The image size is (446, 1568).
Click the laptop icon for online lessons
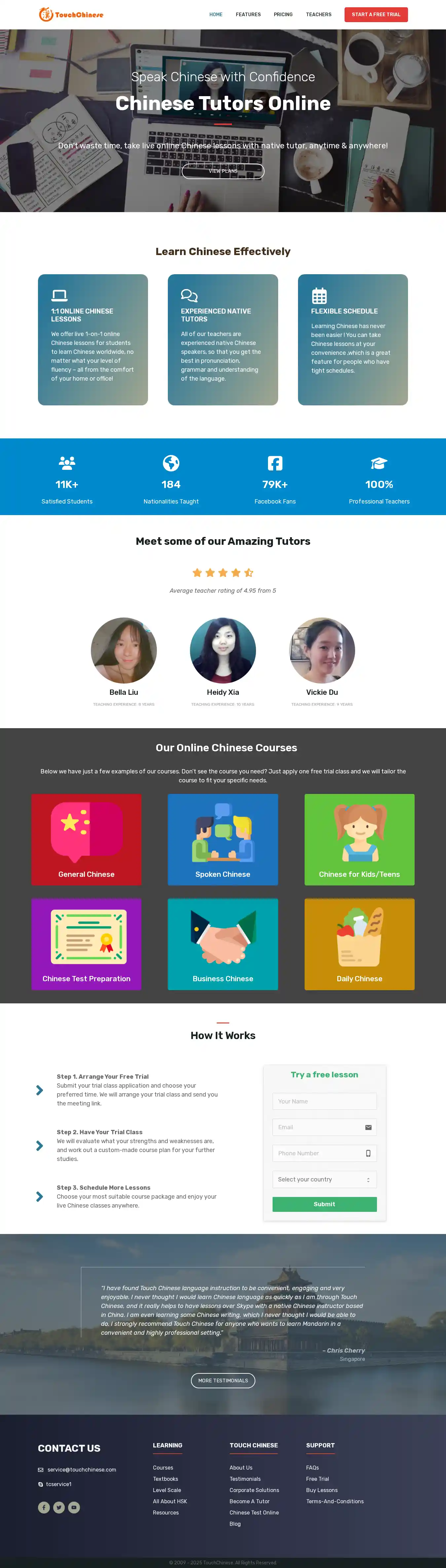[x=59, y=296]
